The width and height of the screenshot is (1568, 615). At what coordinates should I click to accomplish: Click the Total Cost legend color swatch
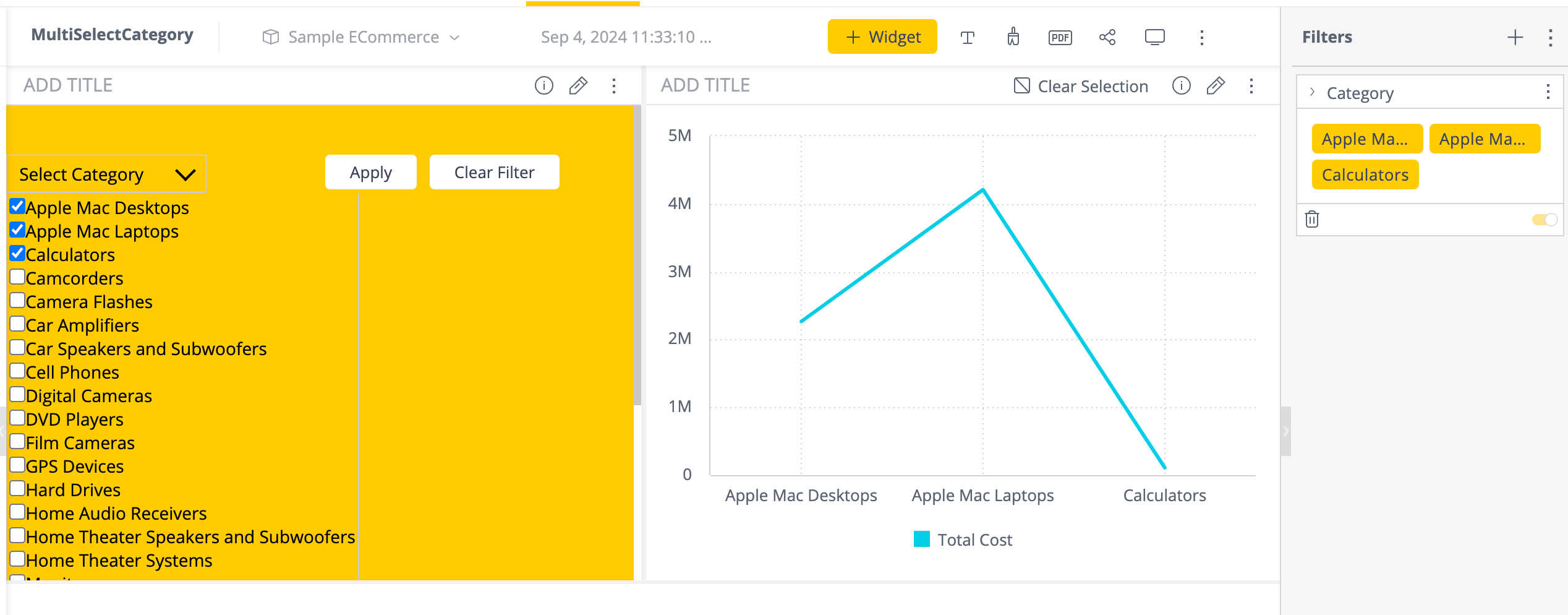(x=921, y=540)
